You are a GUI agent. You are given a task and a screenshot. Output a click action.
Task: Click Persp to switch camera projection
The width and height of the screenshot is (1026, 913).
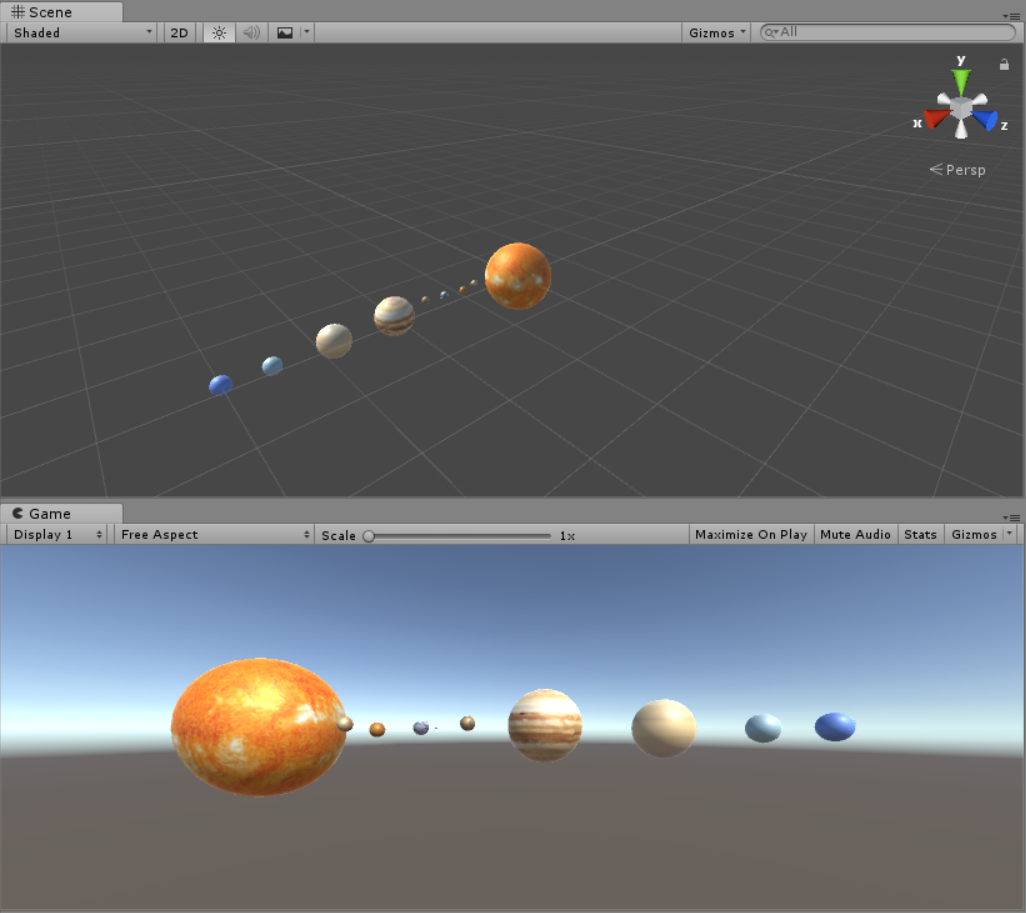(x=963, y=169)
